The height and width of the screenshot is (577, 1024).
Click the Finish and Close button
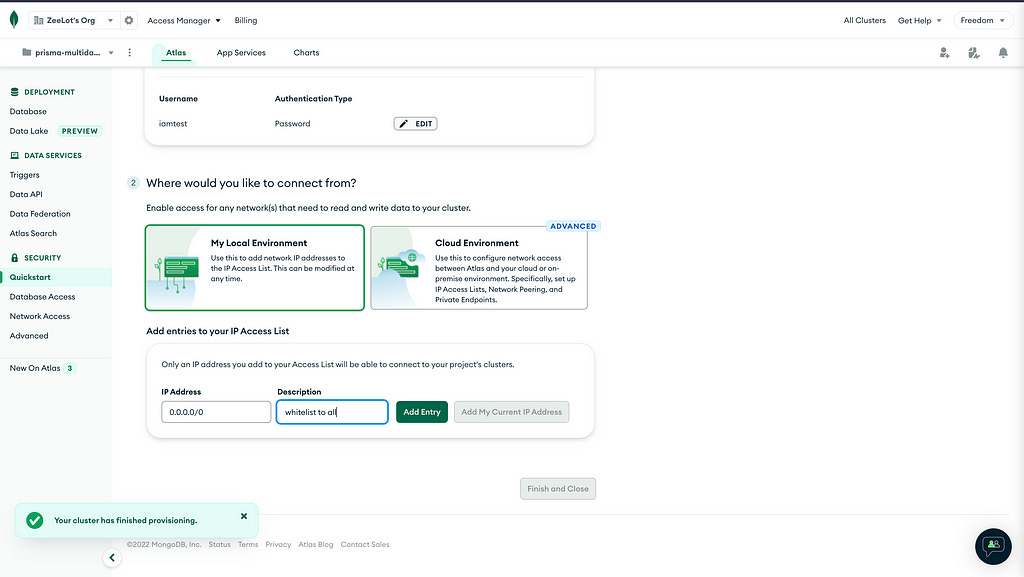coord(558,489)
